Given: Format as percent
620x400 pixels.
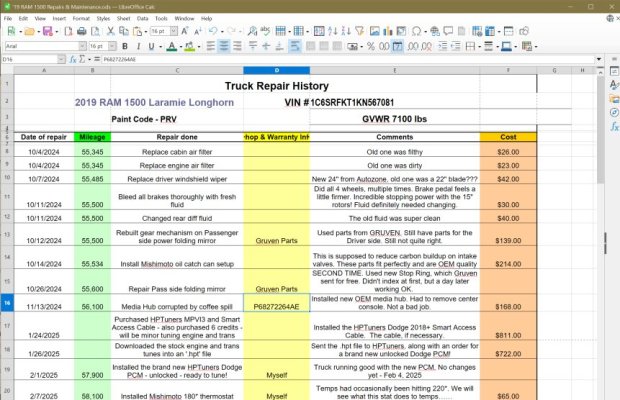Looking at the screenshot, I should click(370, 46).
